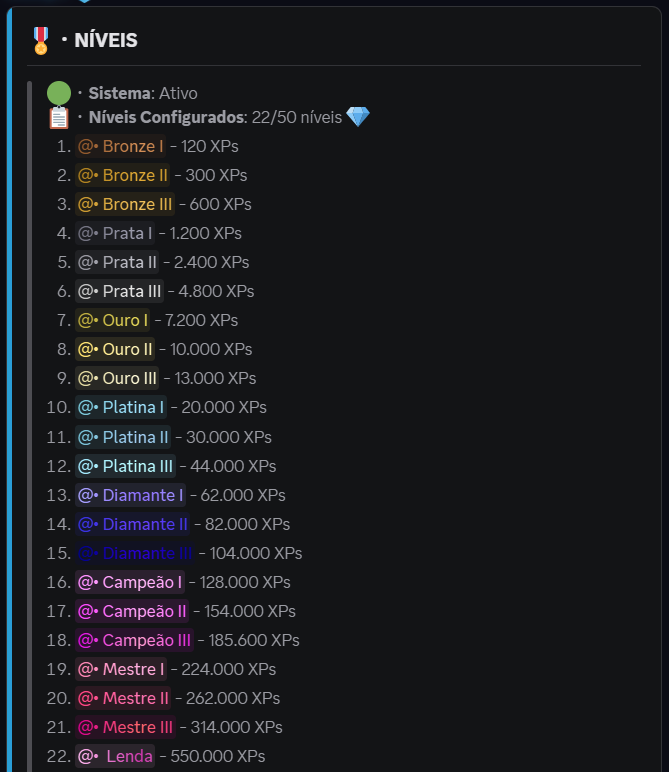
Task: Click the green circle status emoji
Action: click(59, 93)
